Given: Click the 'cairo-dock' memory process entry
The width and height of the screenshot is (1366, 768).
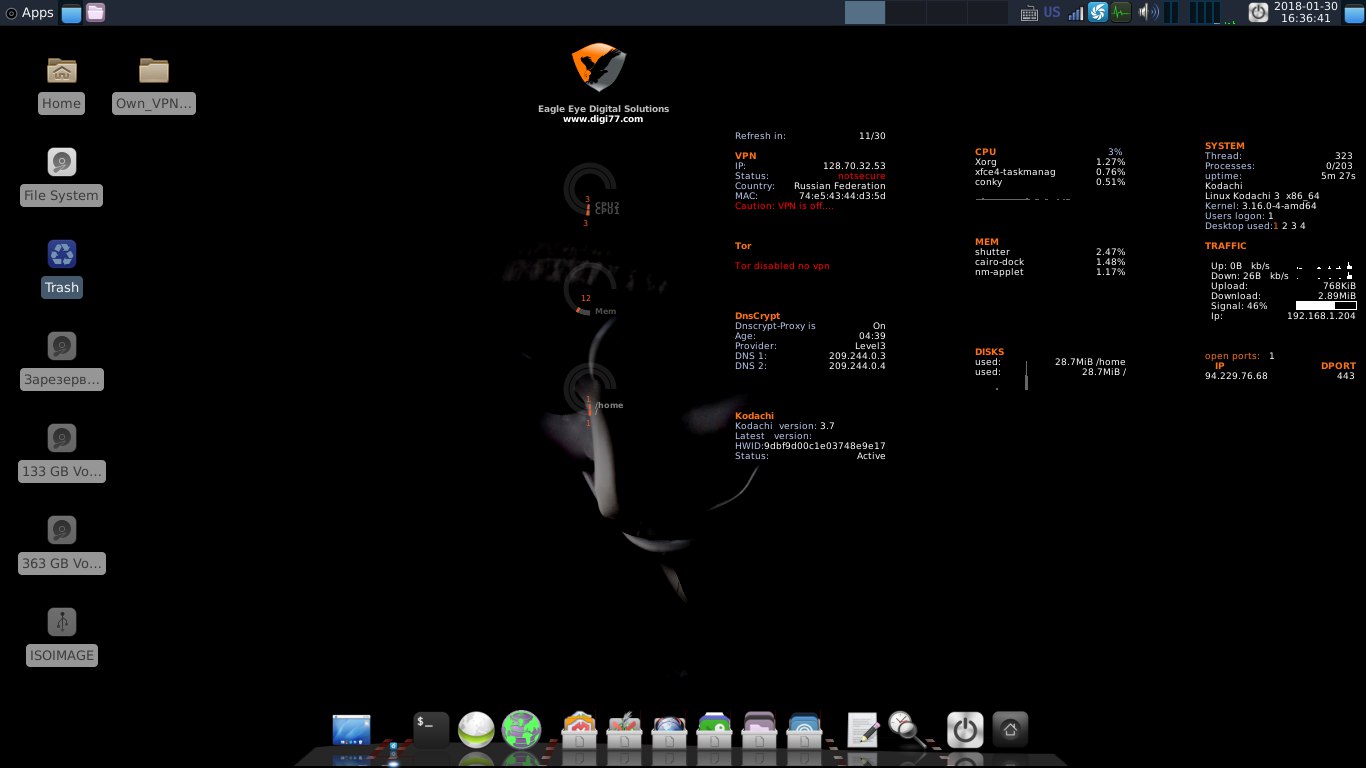Looking at the screenshot, I should click(1000, 262).
